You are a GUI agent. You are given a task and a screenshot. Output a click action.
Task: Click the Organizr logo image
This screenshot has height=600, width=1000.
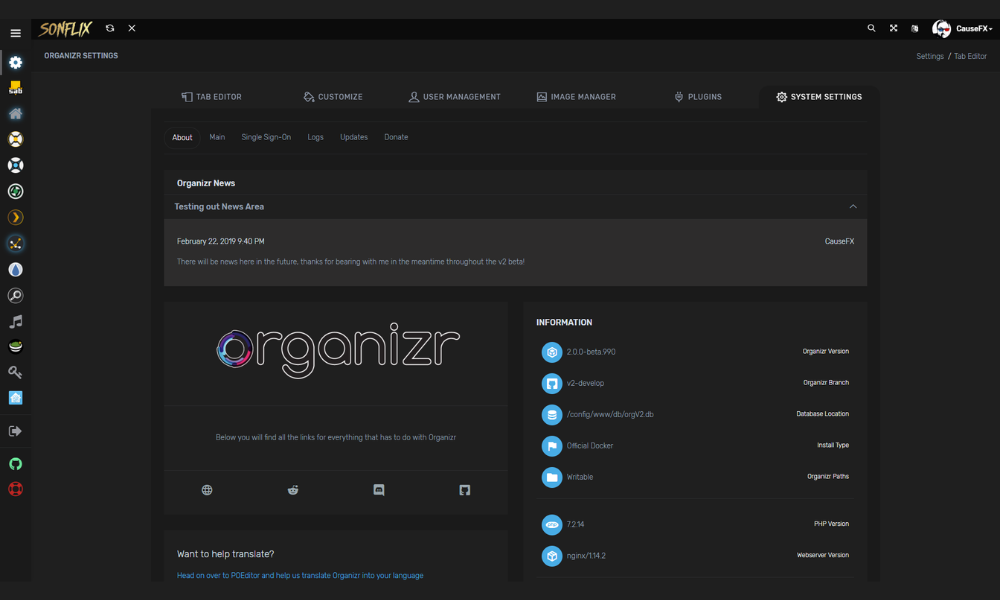(x=338, y=350)
